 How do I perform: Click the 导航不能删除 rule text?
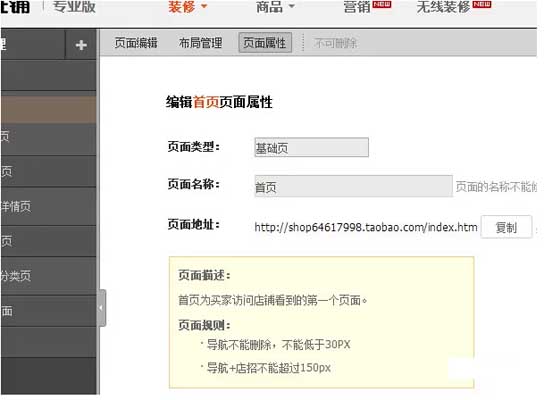279,344
